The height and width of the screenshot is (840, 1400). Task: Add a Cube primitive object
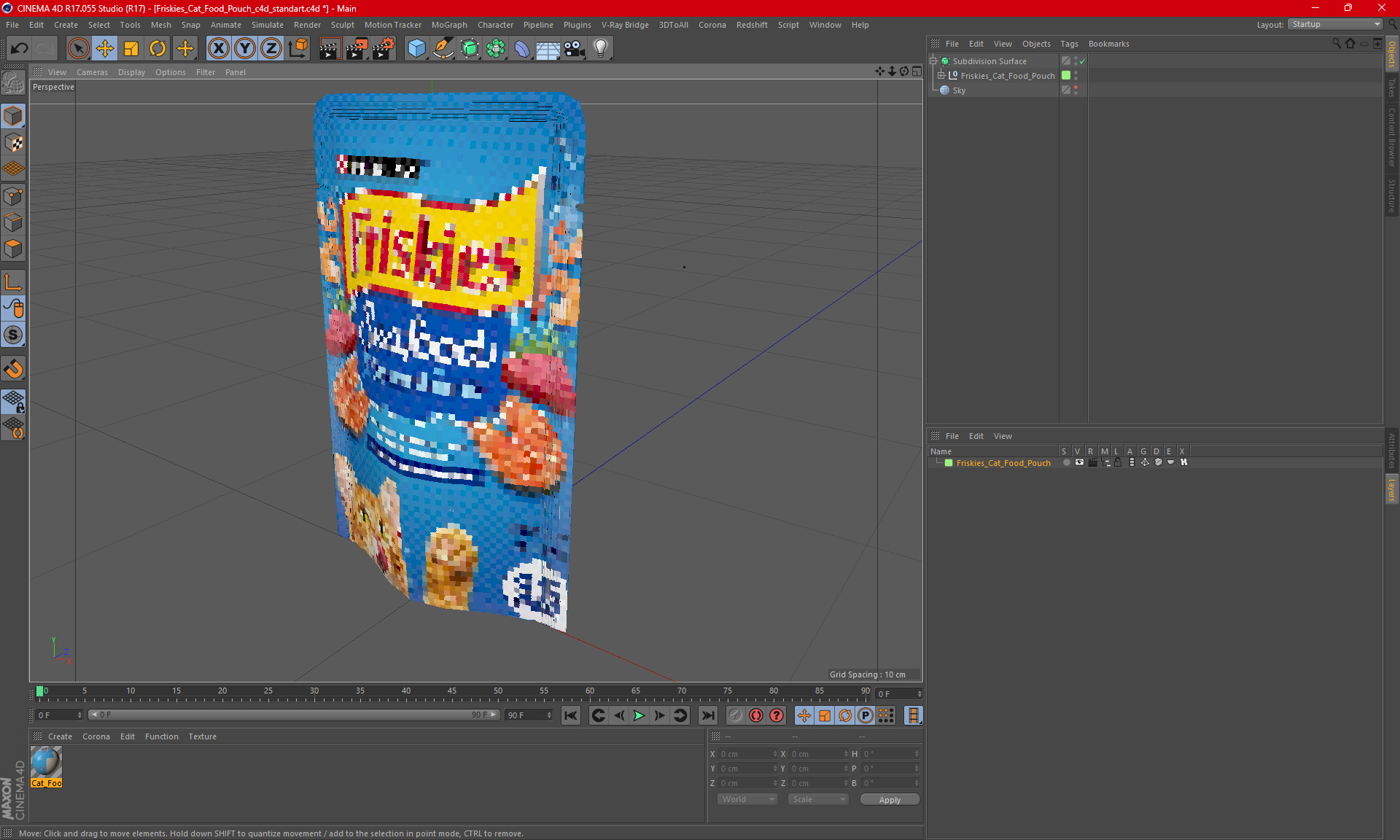(416, 49)
